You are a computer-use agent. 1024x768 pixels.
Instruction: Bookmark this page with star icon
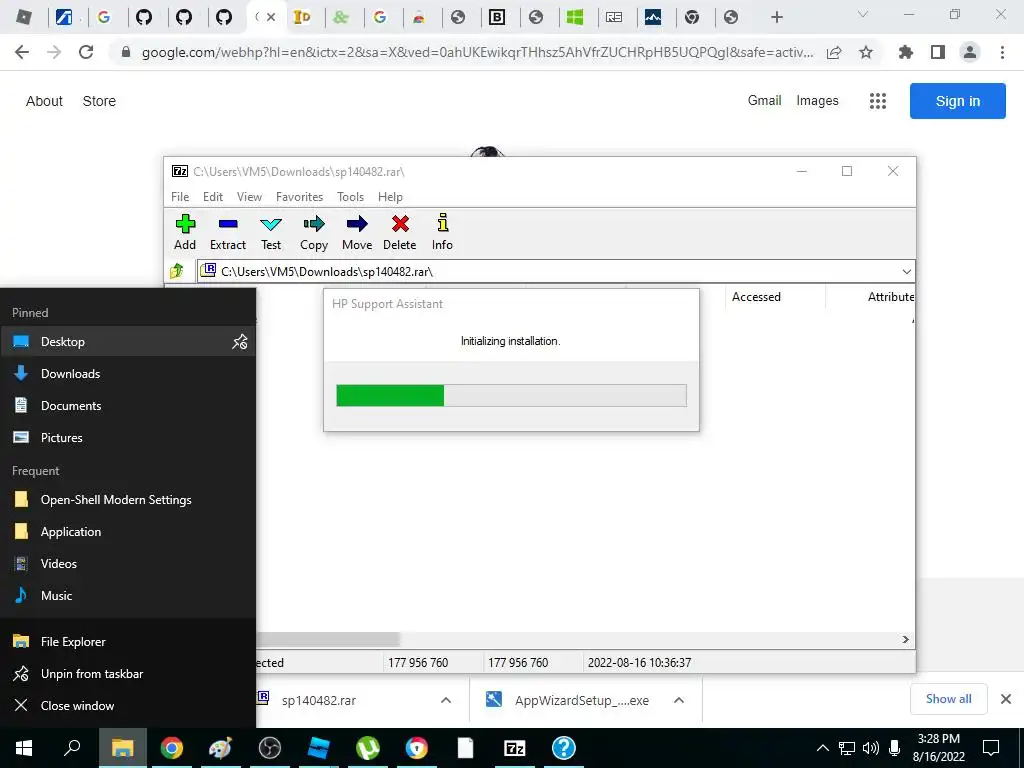(866, 52)
